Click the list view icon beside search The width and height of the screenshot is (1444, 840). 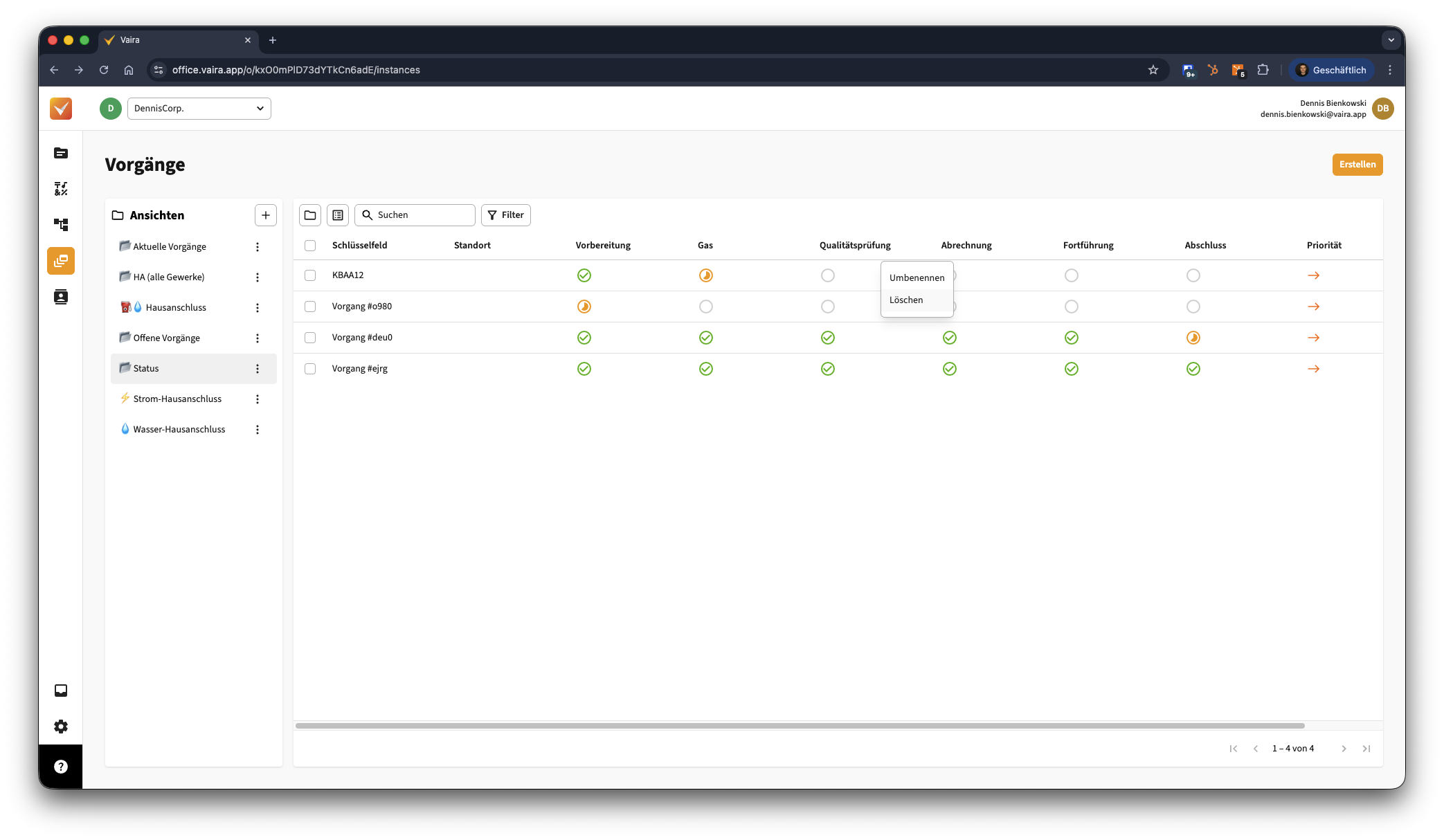tap(338, 215)
